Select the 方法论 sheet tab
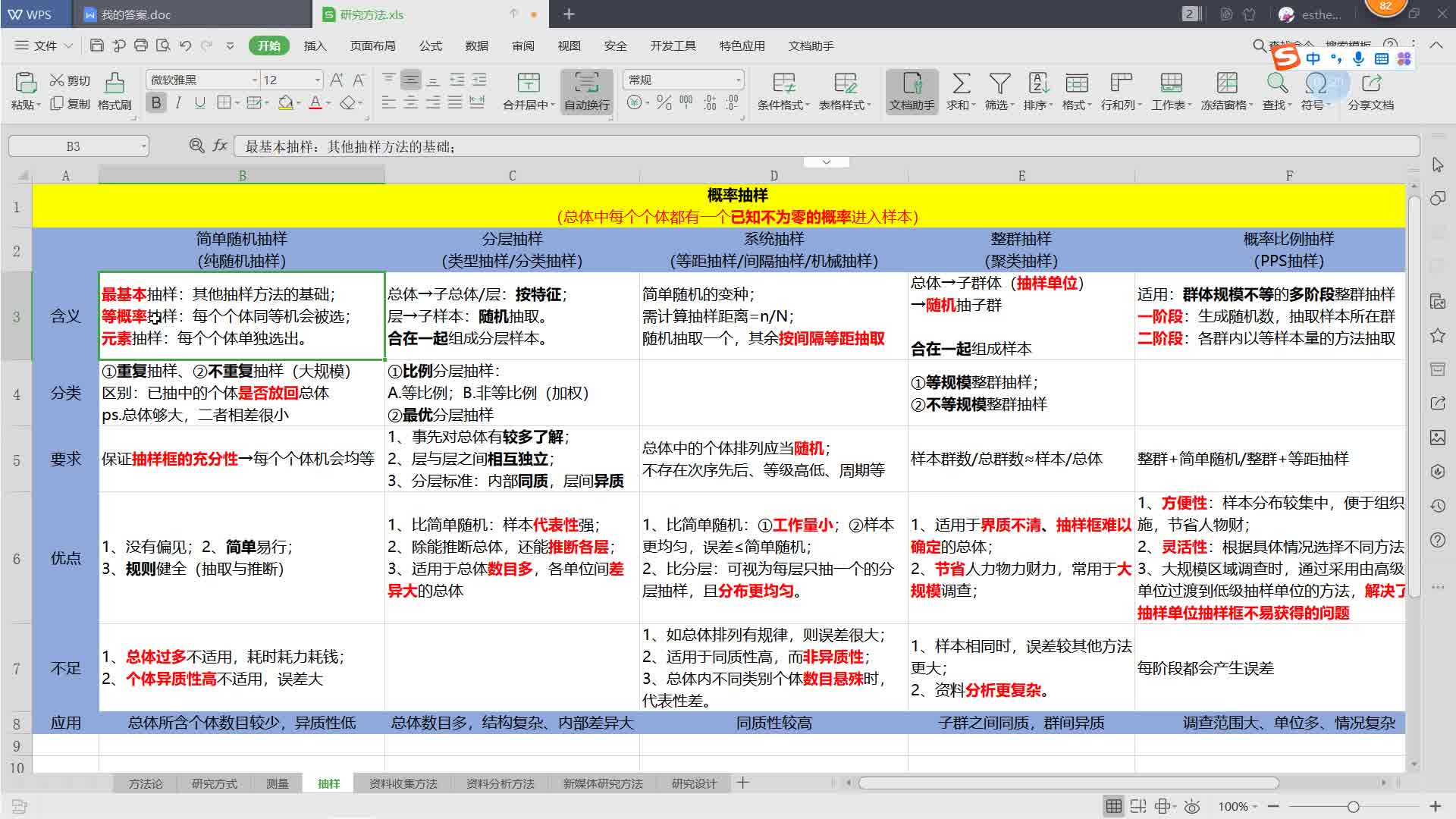The width and height of the screenshot is (1456, 819). pos(145,783)
